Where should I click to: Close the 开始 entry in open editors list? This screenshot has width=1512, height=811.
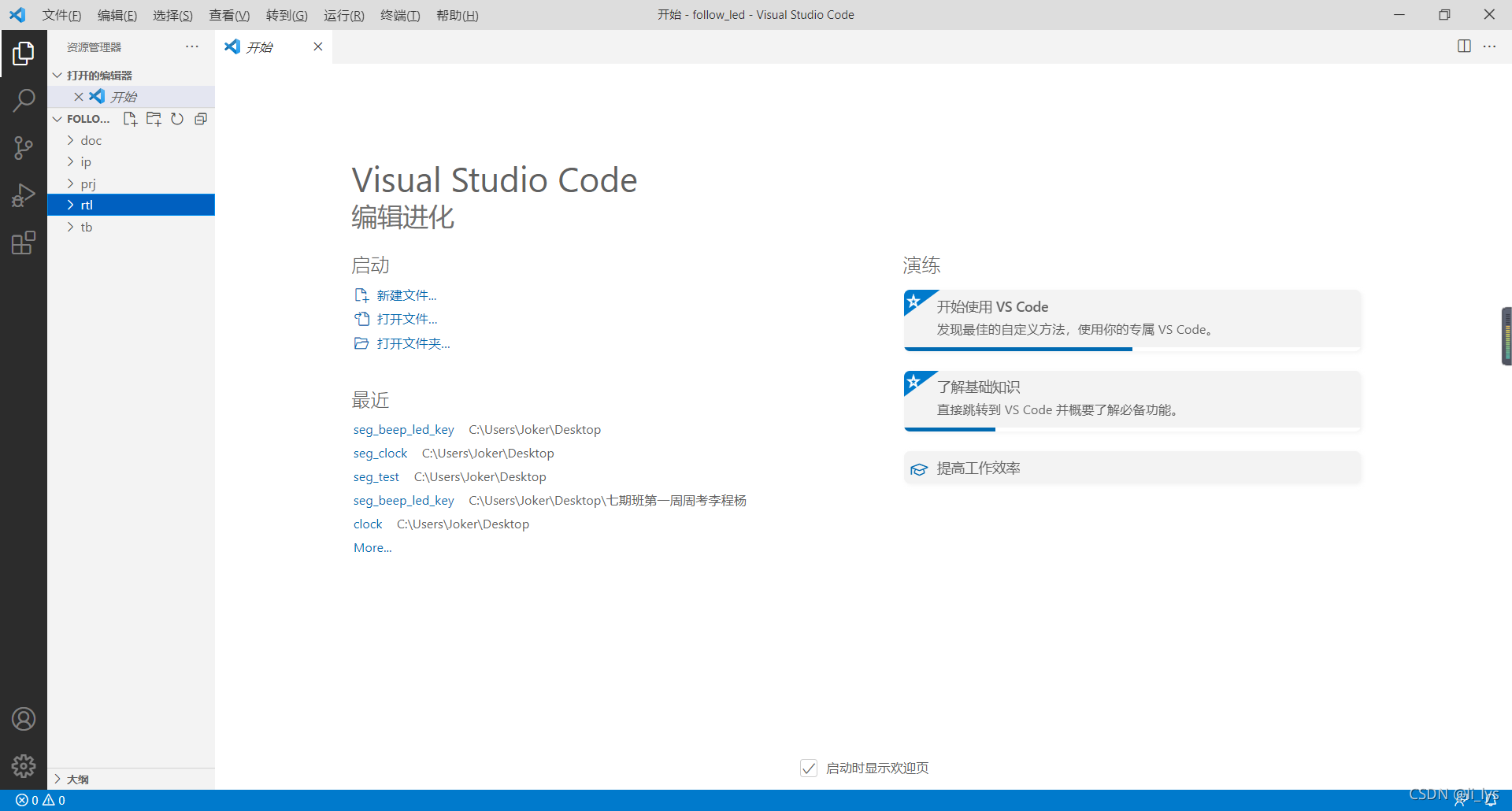pyautogui.click(x=79, y=97)
